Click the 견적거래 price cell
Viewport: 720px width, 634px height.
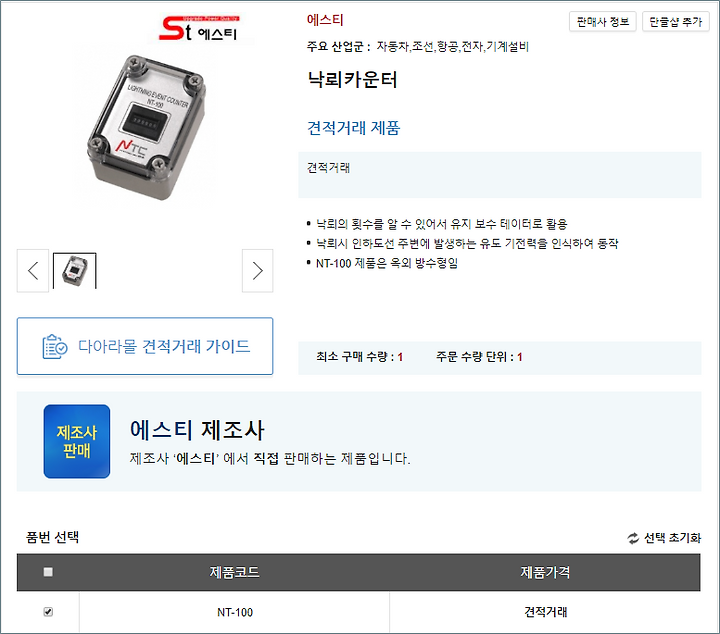tap(545, 612)
